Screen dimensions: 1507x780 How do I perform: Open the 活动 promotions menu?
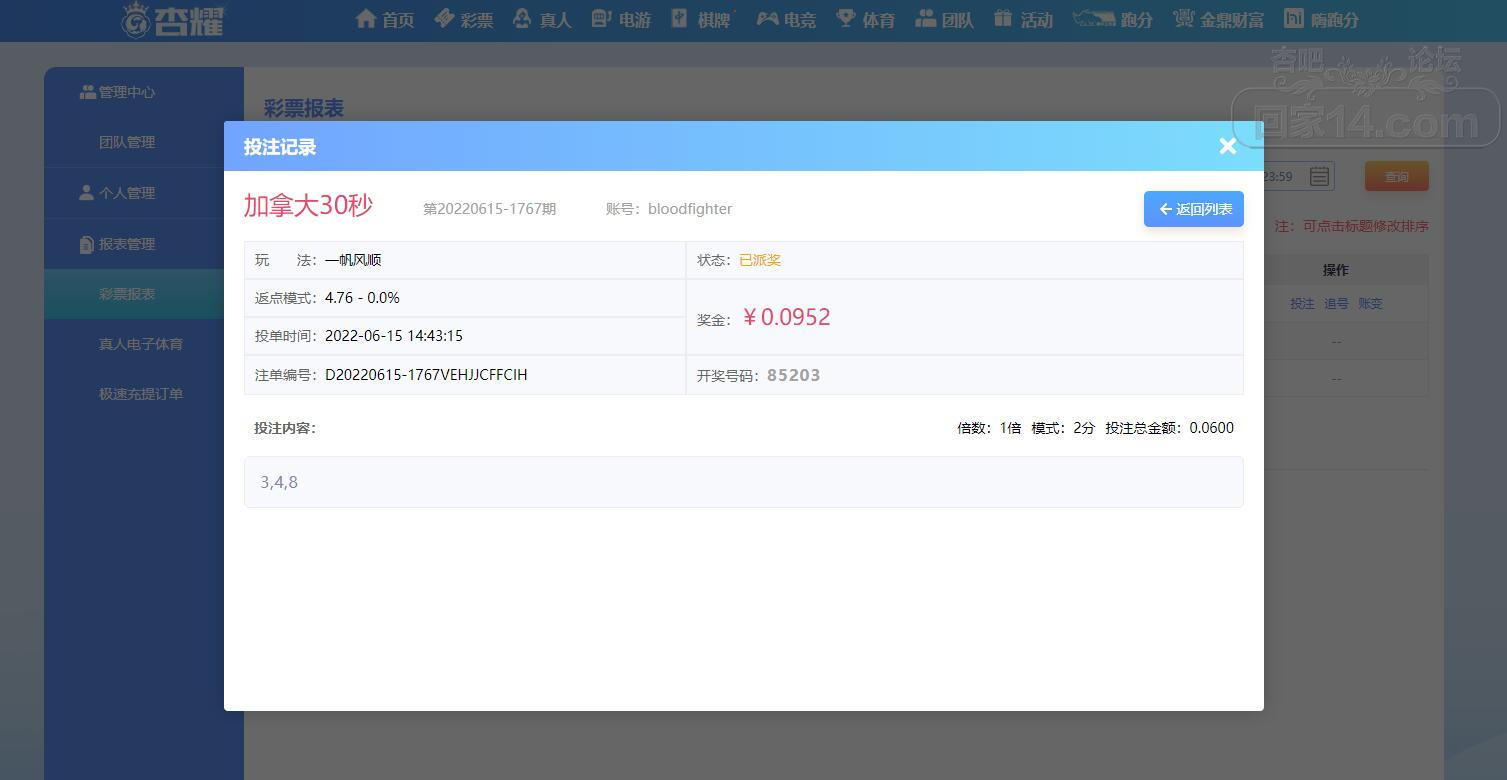1023,19
